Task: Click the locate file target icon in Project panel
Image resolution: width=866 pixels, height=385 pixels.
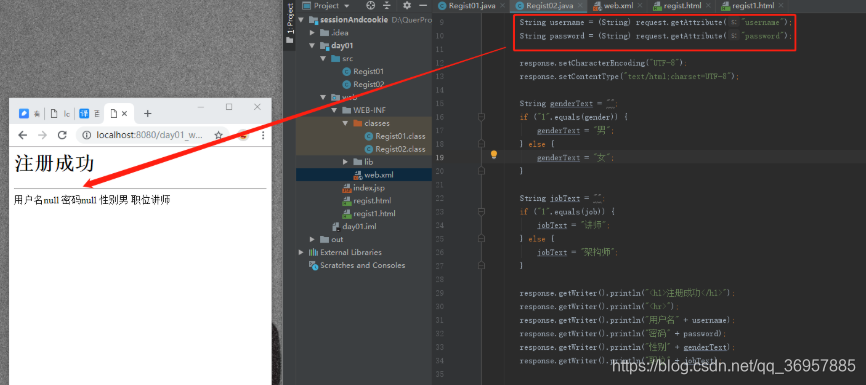Action: pyautogui.click(x=371, y=6)
